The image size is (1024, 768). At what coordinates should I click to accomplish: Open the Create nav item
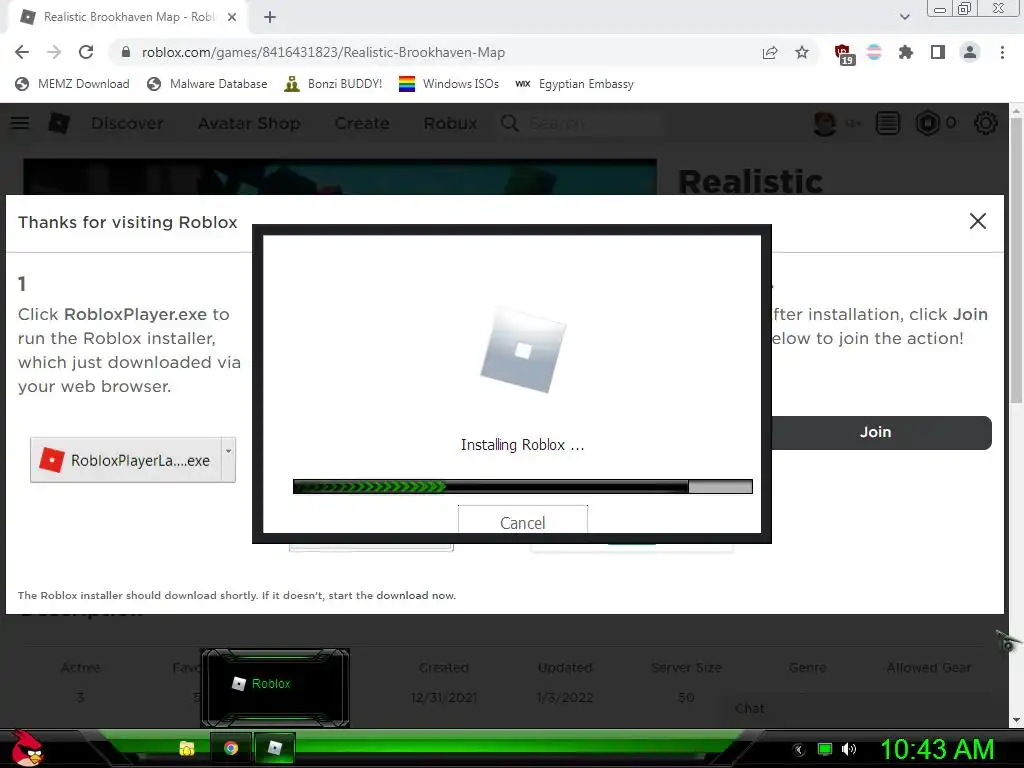click(x=362, y=123)
